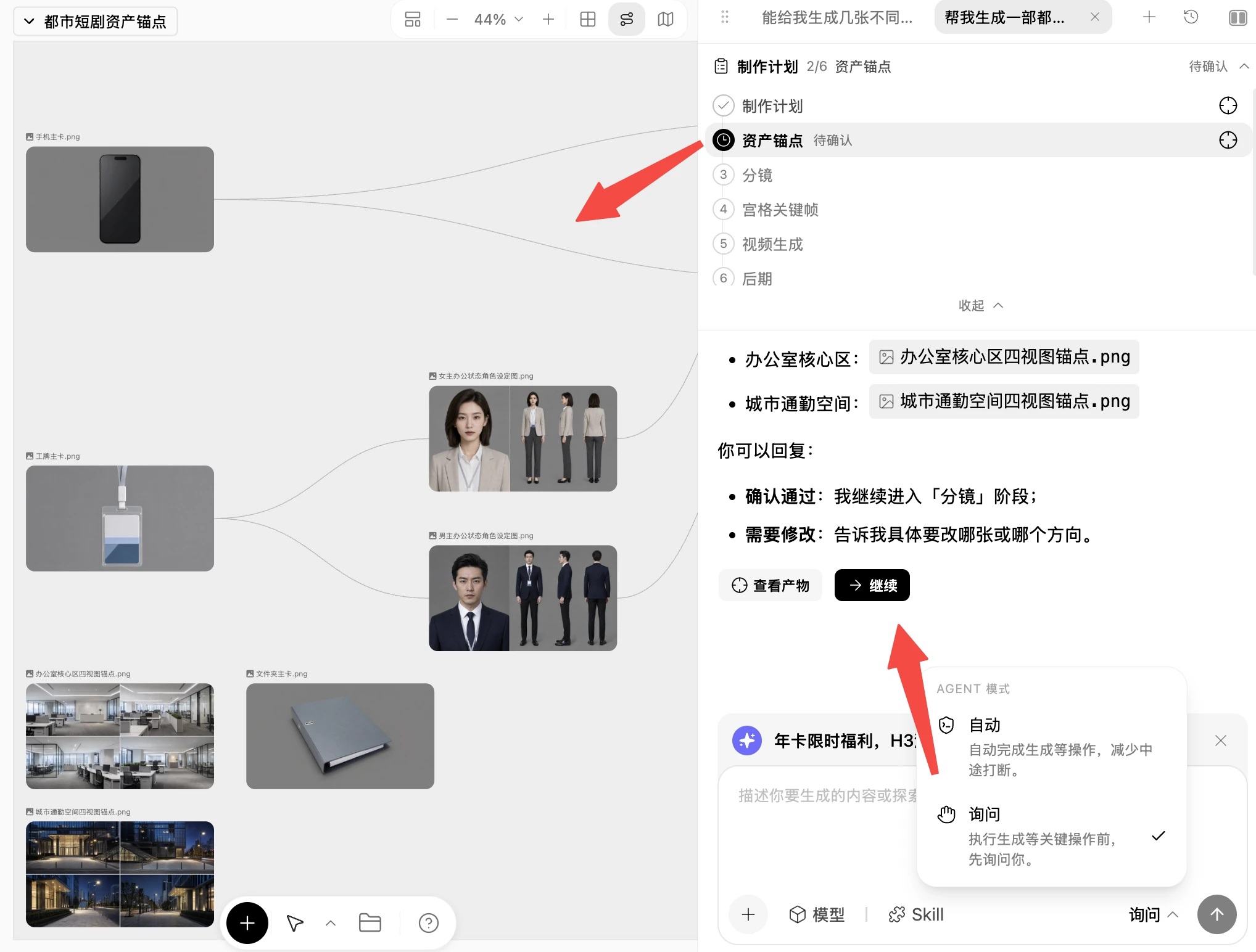Collapse the 待确认 plan header chevron
Viewport: 1256px width, 952px height.
[1244, 66]
